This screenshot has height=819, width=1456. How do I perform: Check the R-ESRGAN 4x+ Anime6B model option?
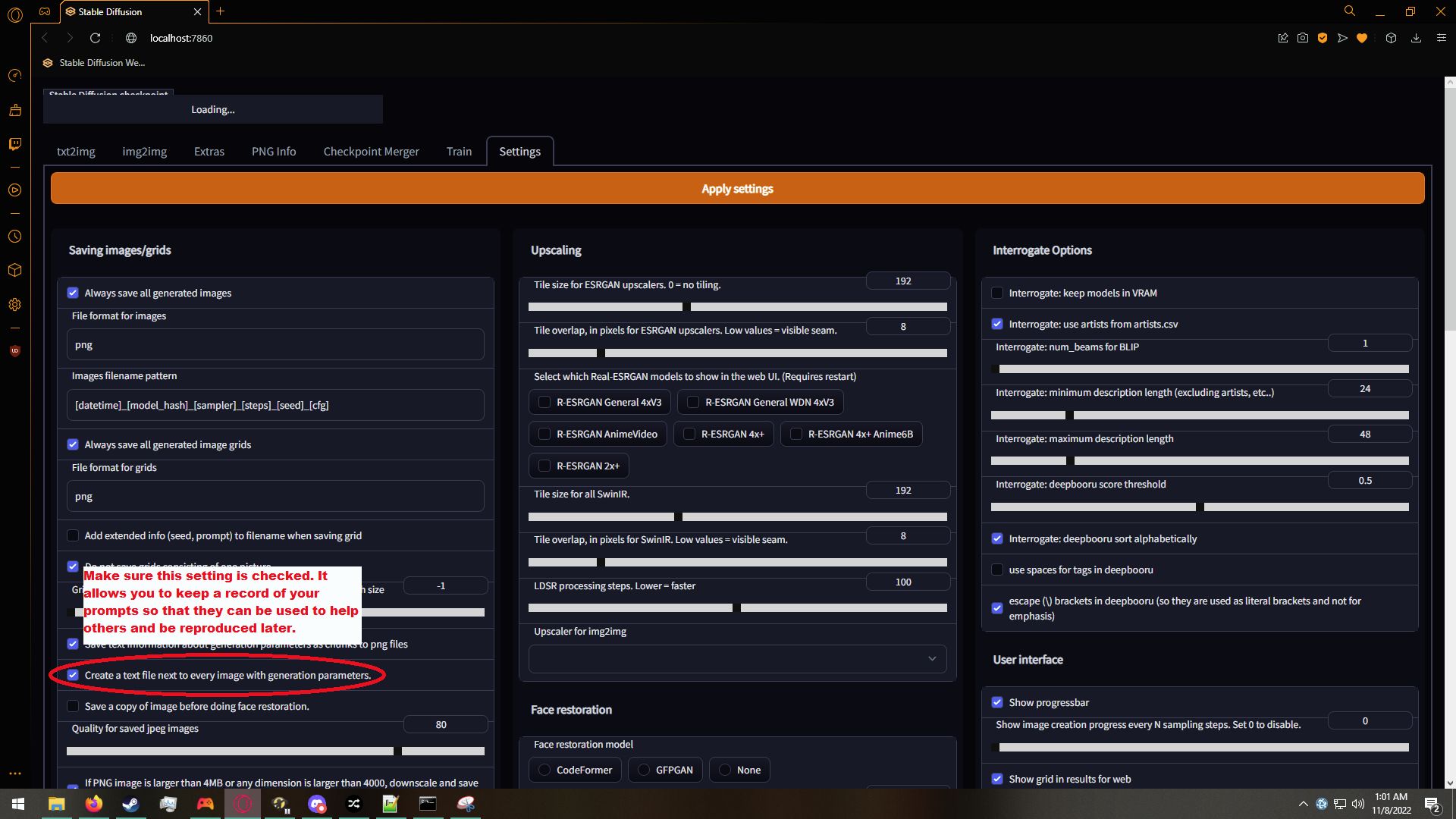[796, 434]
